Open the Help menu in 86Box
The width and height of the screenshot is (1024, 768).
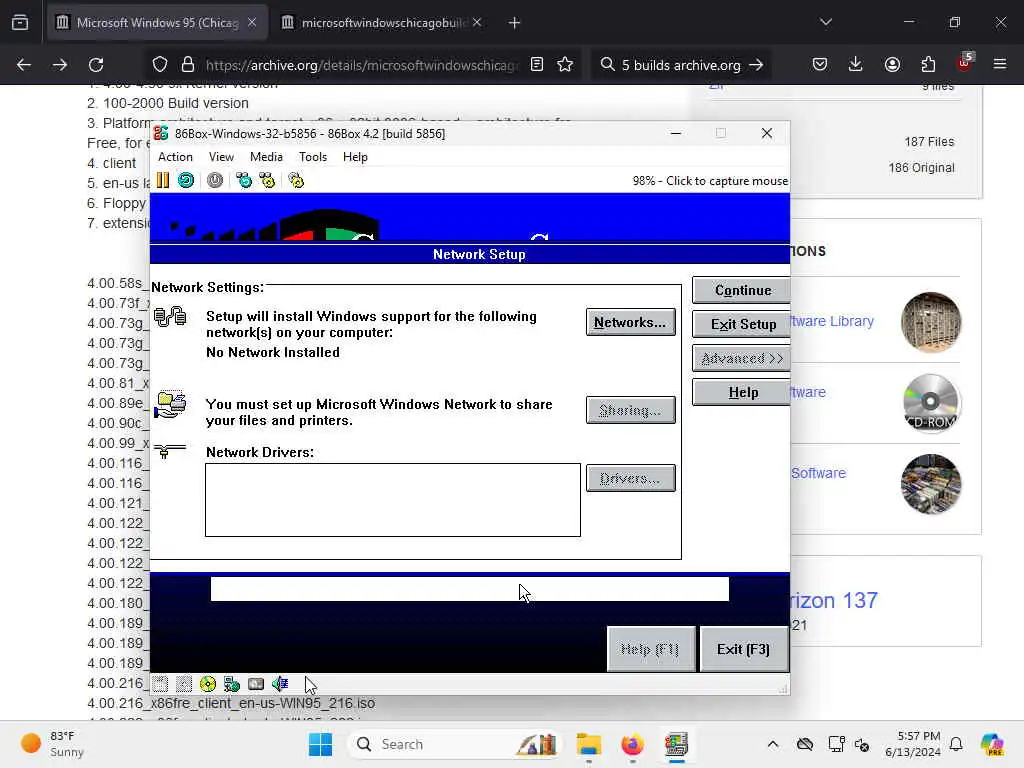355,157
